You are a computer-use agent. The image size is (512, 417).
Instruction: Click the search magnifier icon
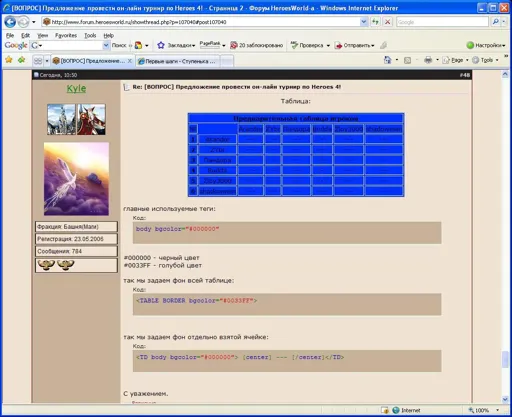(496, 22)
